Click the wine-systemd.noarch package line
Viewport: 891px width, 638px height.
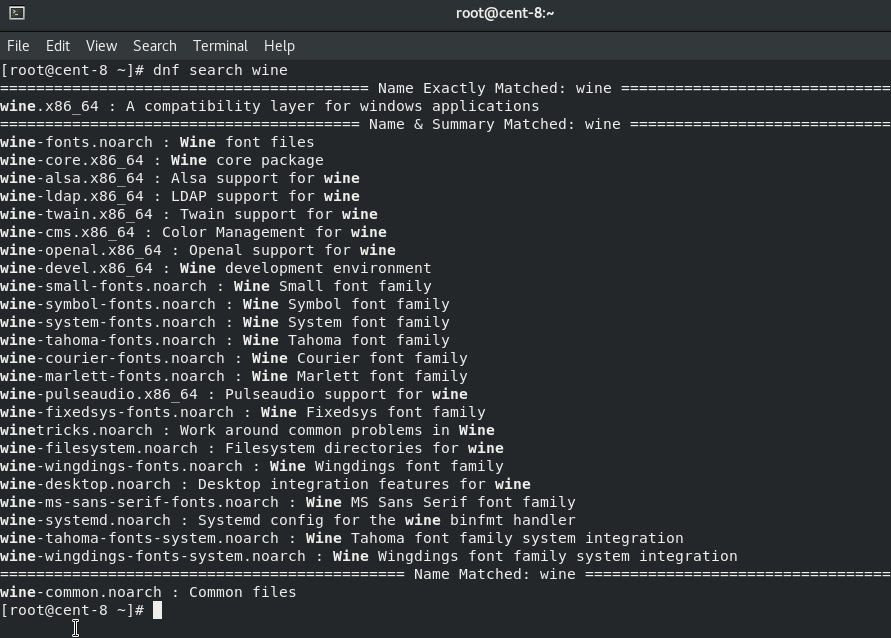click(288, 520)
